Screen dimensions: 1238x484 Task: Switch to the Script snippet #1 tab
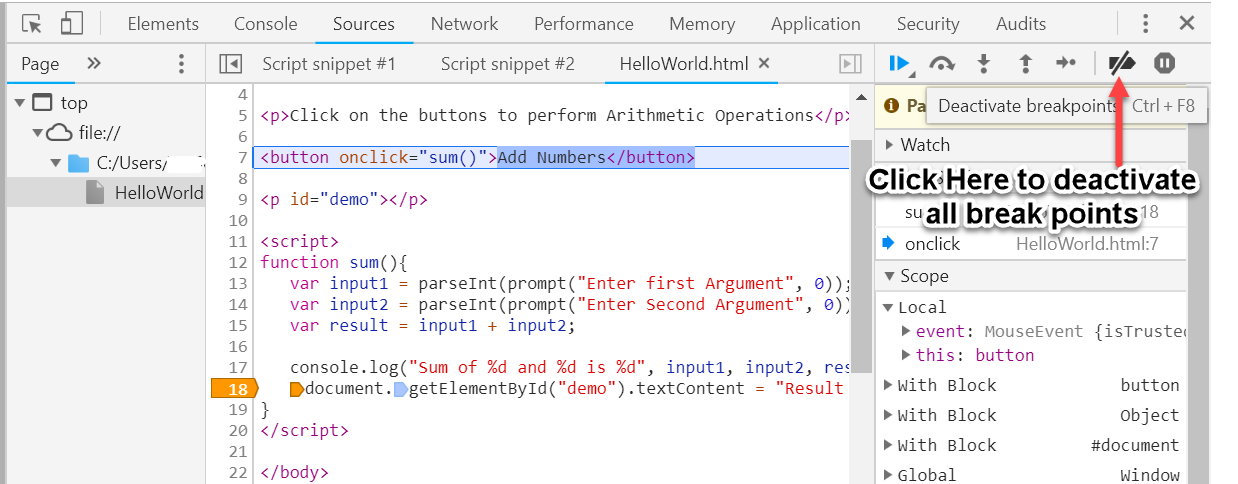pos(329,64)
